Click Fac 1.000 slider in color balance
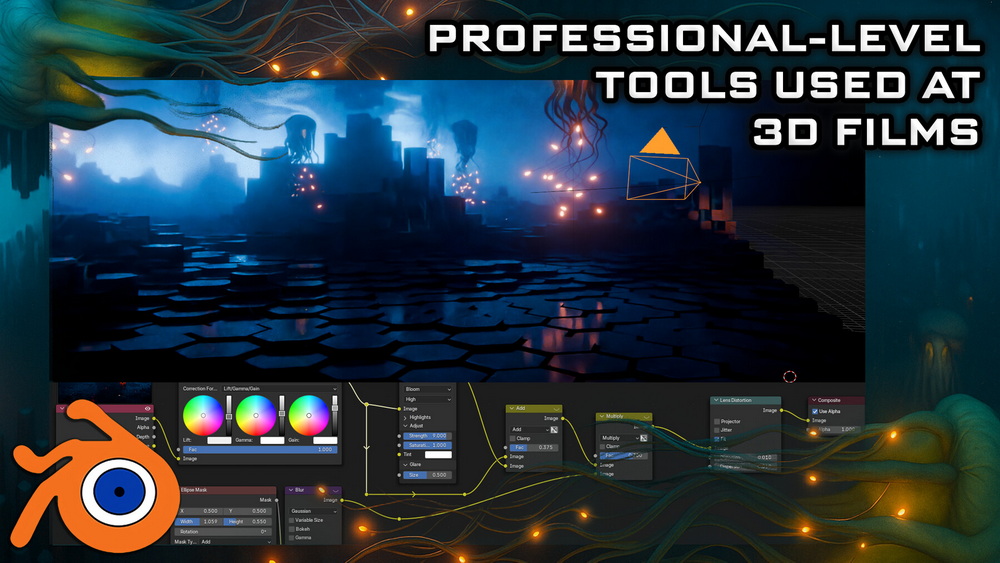Image resolution: width=1000 pixels, height=563 pixels. (258, 450)
